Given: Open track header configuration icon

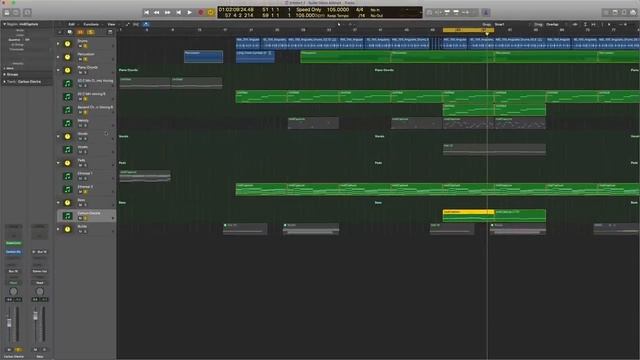Looking at the screenshot, I should [110, 32].
